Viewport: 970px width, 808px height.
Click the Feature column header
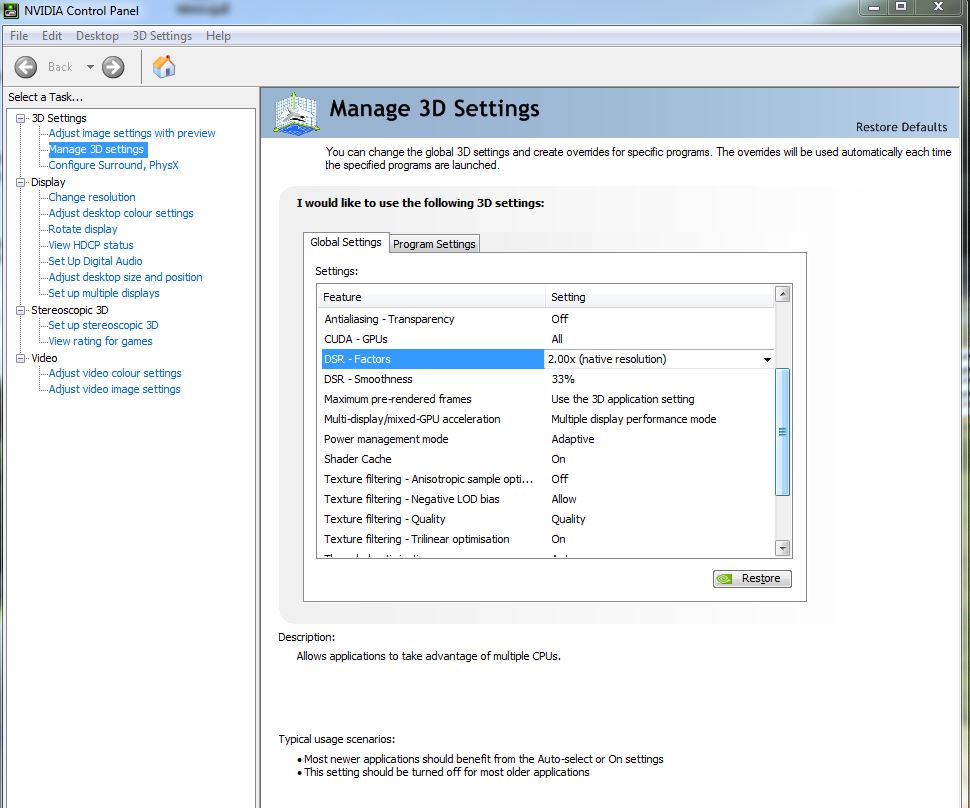[x=432, y=297]
